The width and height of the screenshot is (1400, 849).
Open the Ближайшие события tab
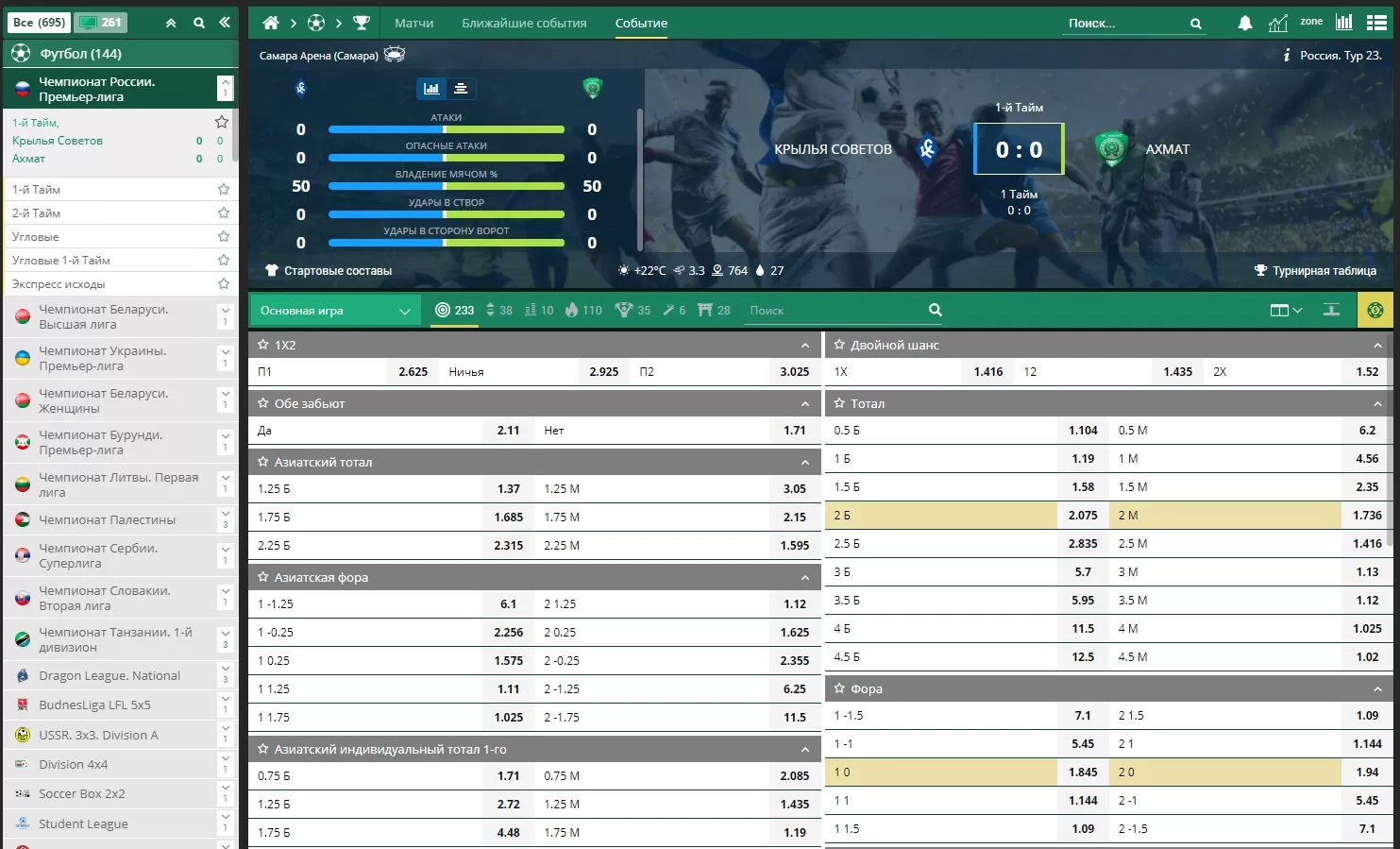pyautogui.click(x=524, y=23)
